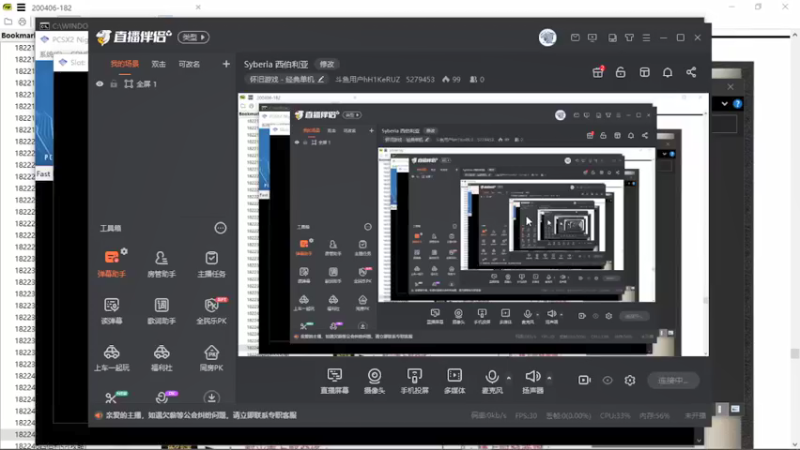Click the 亲爱的主播 announcement text
Image resolution: width=800 pixels, height=450 pixels.
pyautogui.click(x=201, y=415)
